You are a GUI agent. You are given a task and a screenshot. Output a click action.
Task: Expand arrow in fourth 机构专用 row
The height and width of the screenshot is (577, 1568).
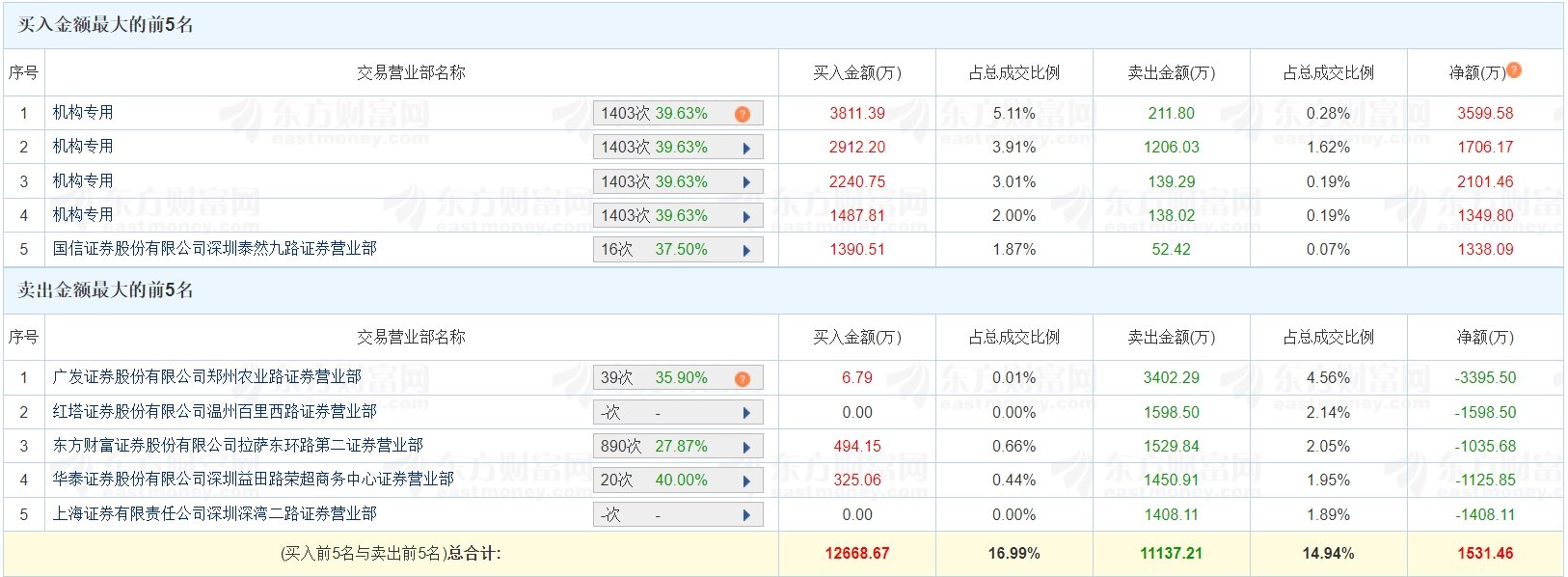746,216
